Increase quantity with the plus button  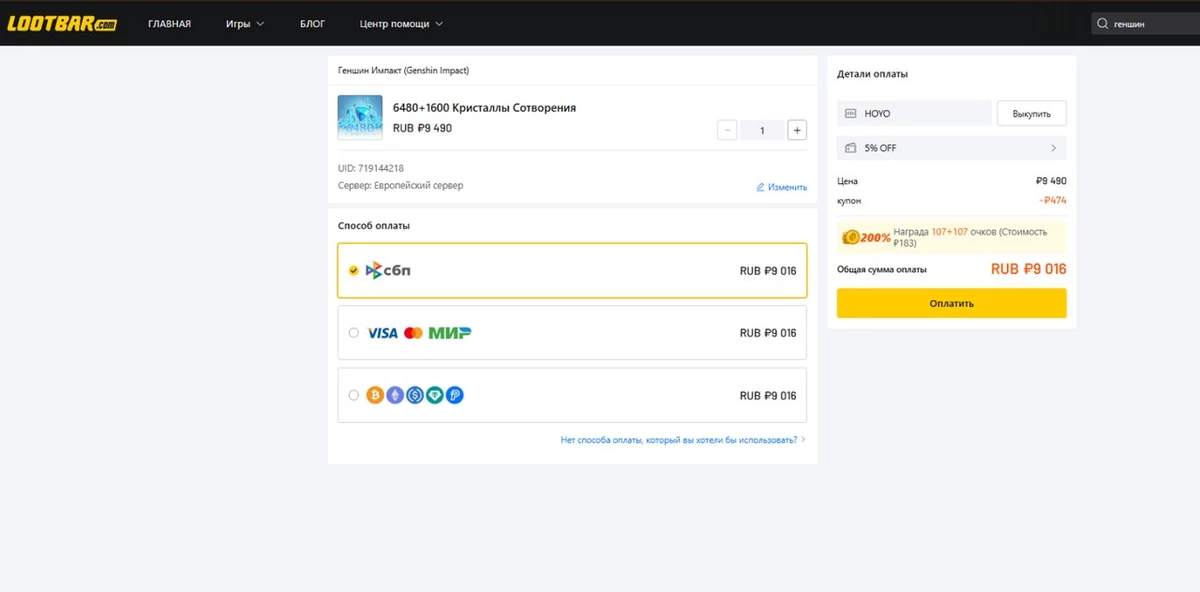797,130
